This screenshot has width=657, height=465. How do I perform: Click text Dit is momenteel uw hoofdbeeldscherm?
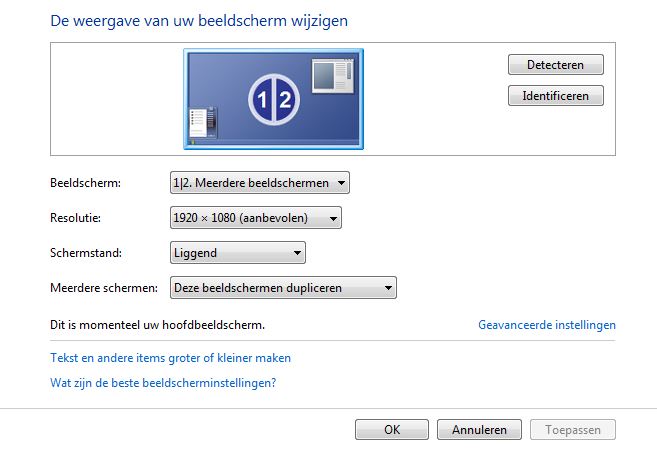coord(158,325)
